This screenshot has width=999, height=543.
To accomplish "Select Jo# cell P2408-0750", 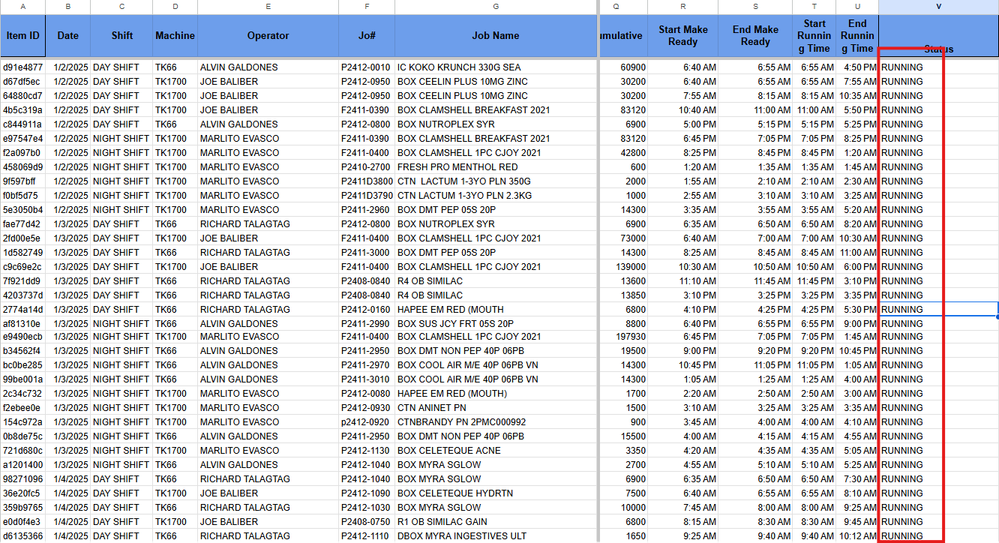I will (366, 521).
